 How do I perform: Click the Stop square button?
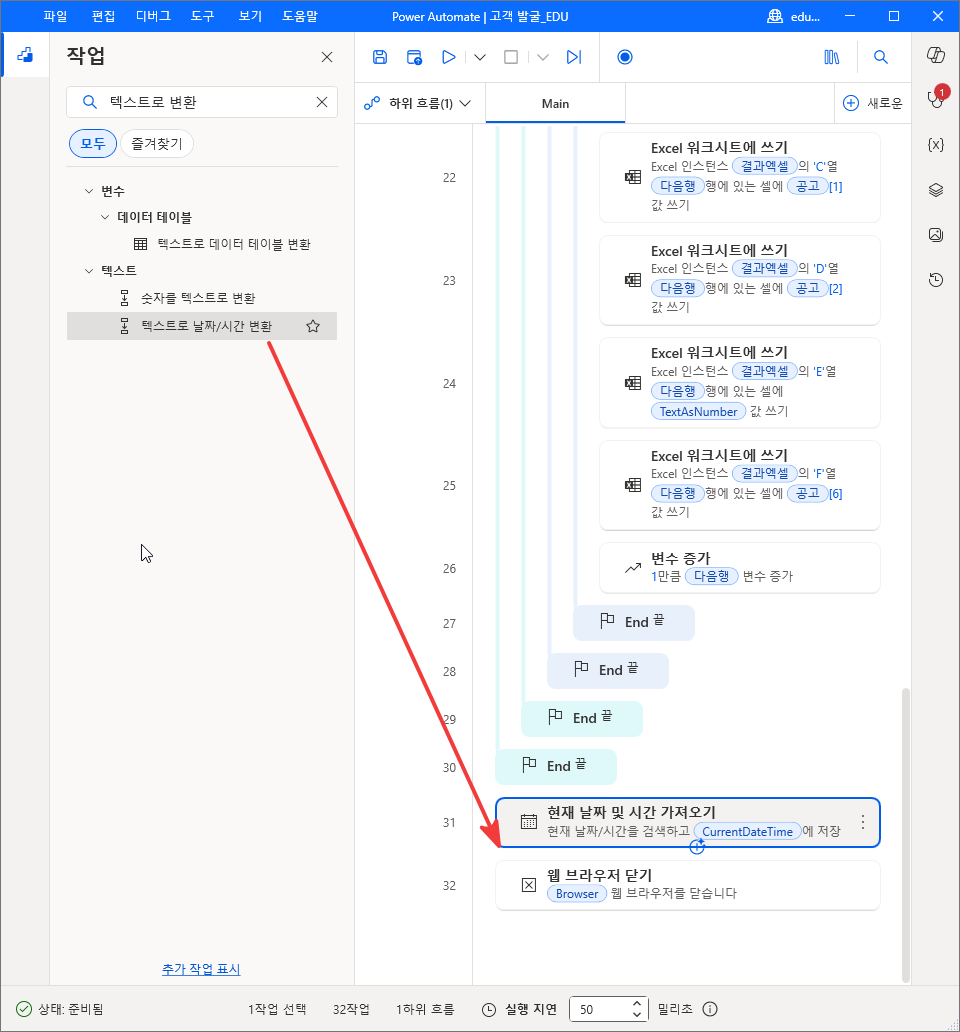tap(511, 57)
